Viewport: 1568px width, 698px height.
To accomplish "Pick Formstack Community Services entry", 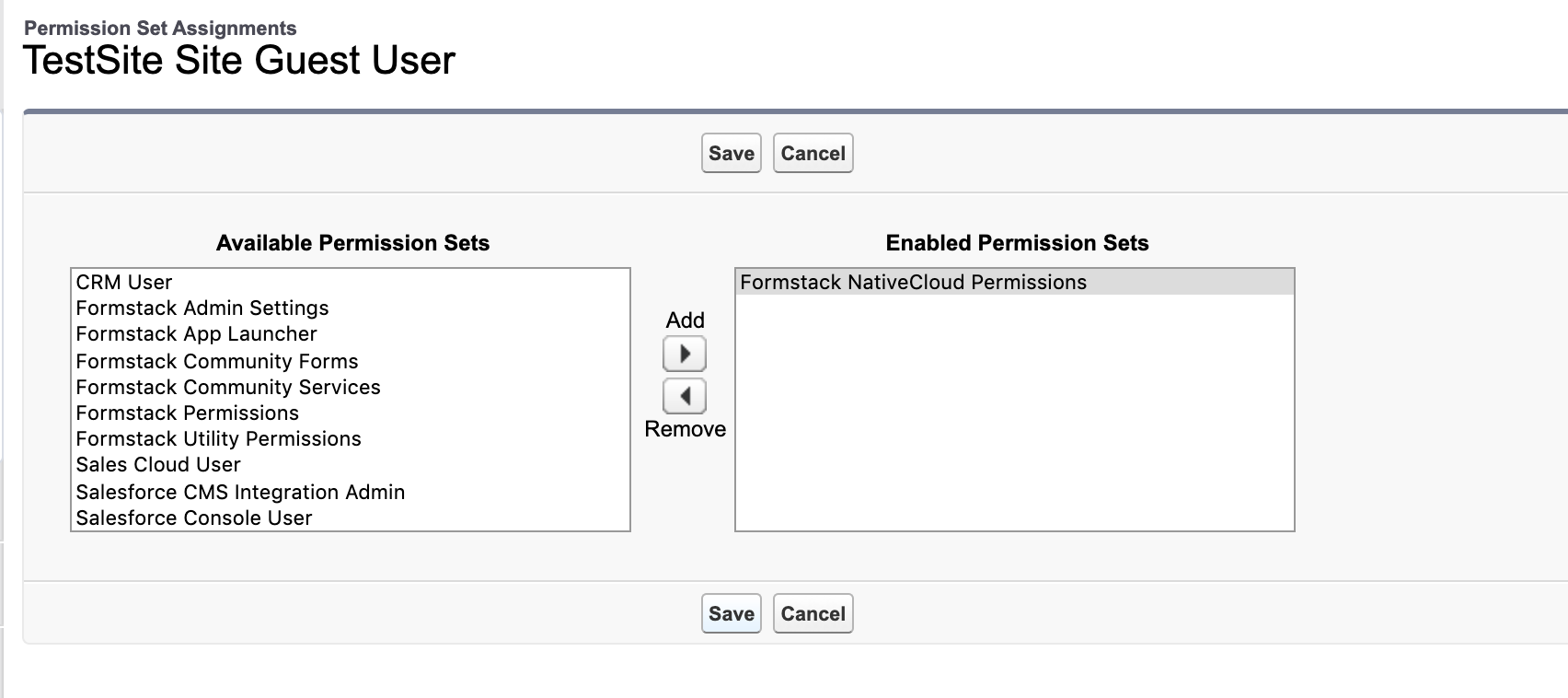I will (228, 388).
